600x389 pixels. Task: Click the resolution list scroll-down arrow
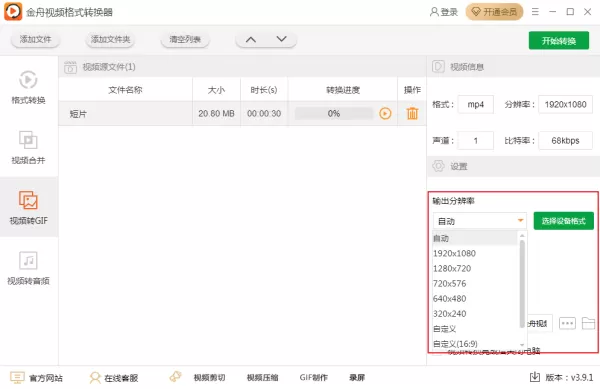click(522, 345)
